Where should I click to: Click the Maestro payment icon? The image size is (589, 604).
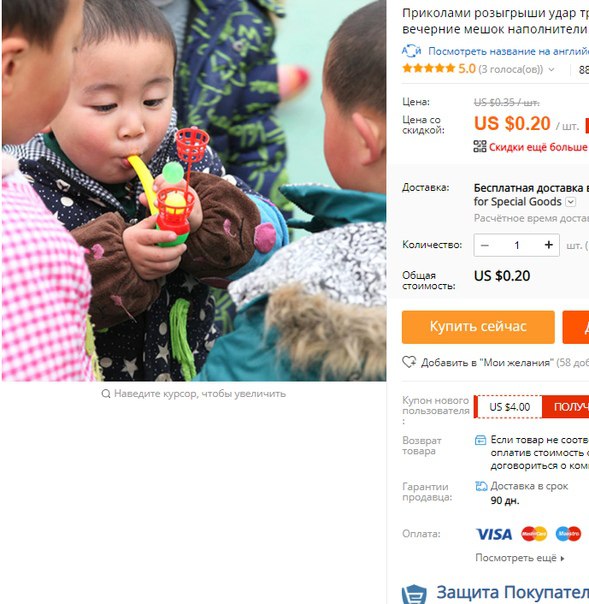(568, 534)
